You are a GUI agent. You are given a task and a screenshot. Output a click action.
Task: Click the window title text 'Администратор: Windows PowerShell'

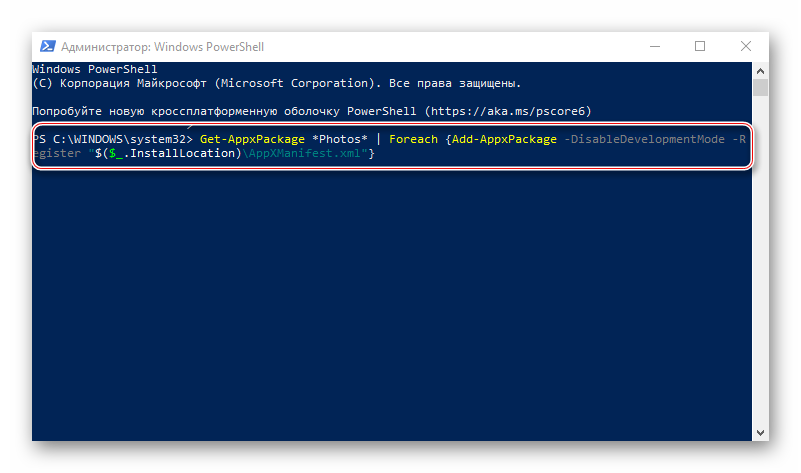pyautogui.click(x=158, y=47)
